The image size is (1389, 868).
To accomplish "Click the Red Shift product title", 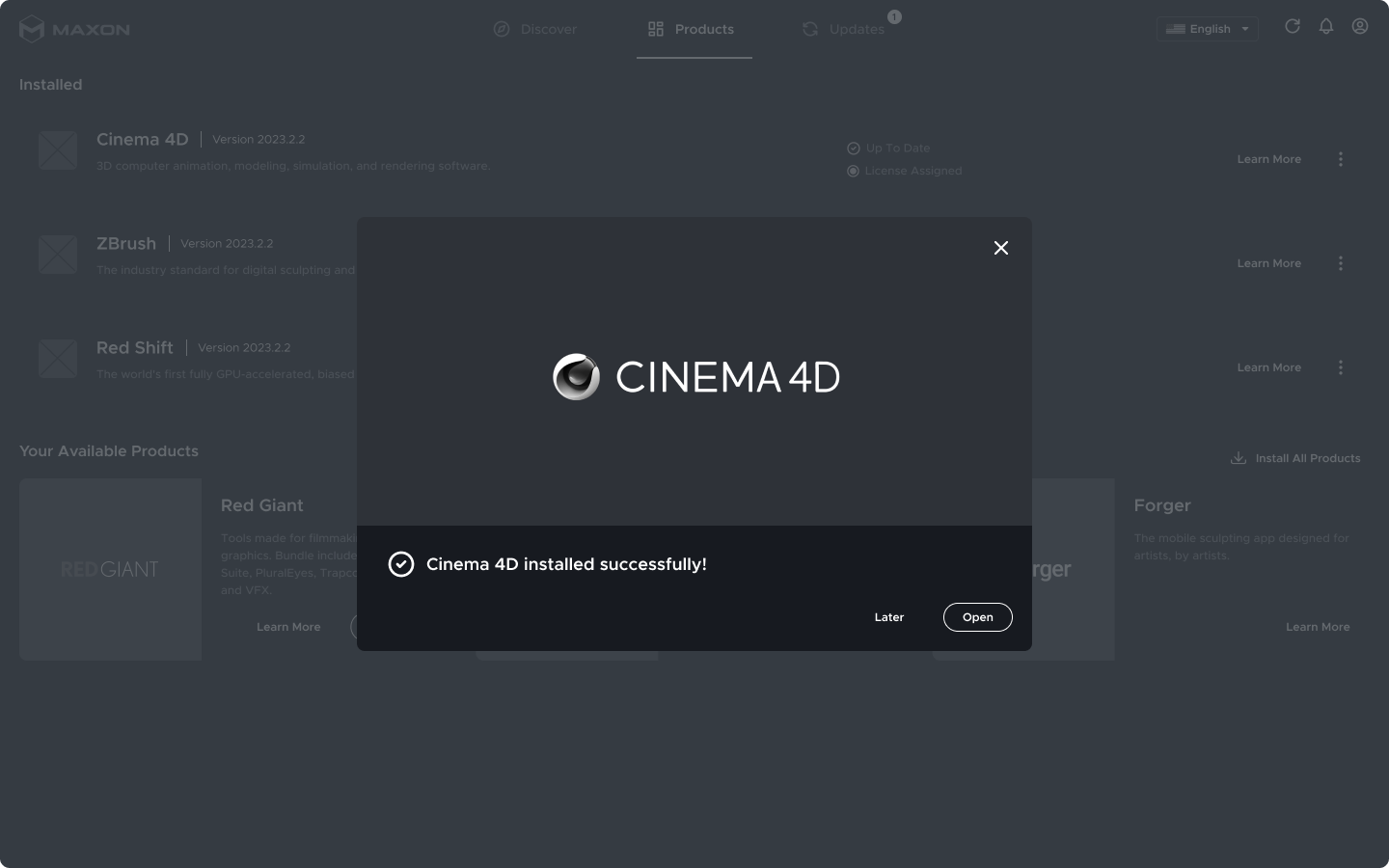I will (x=135, y=347).
